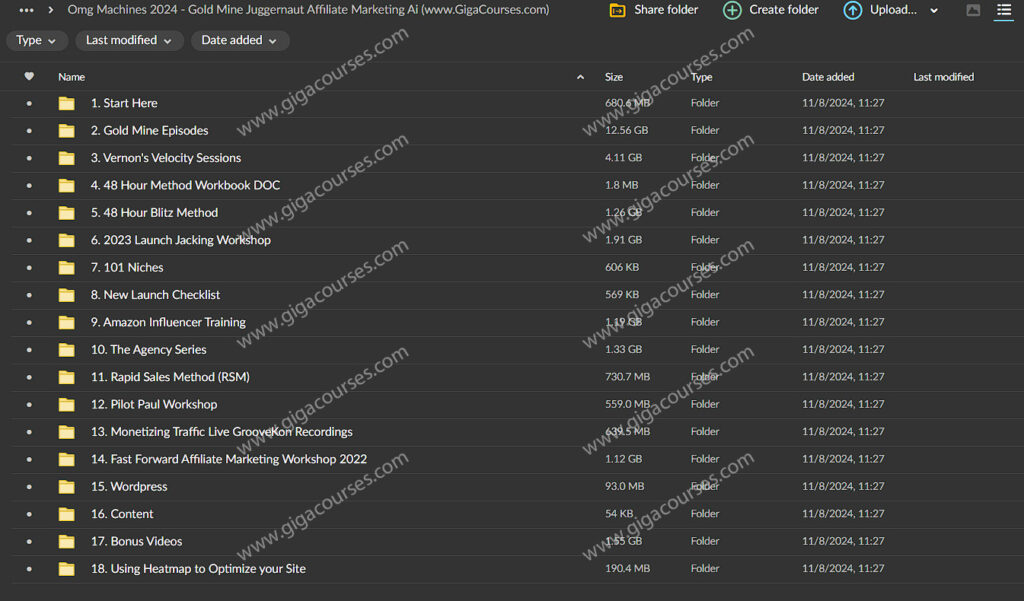The height and width of the screenshot is (601, 1024).
Task: Click the favorite heart column header icon
Action: [x=29, y=77]
